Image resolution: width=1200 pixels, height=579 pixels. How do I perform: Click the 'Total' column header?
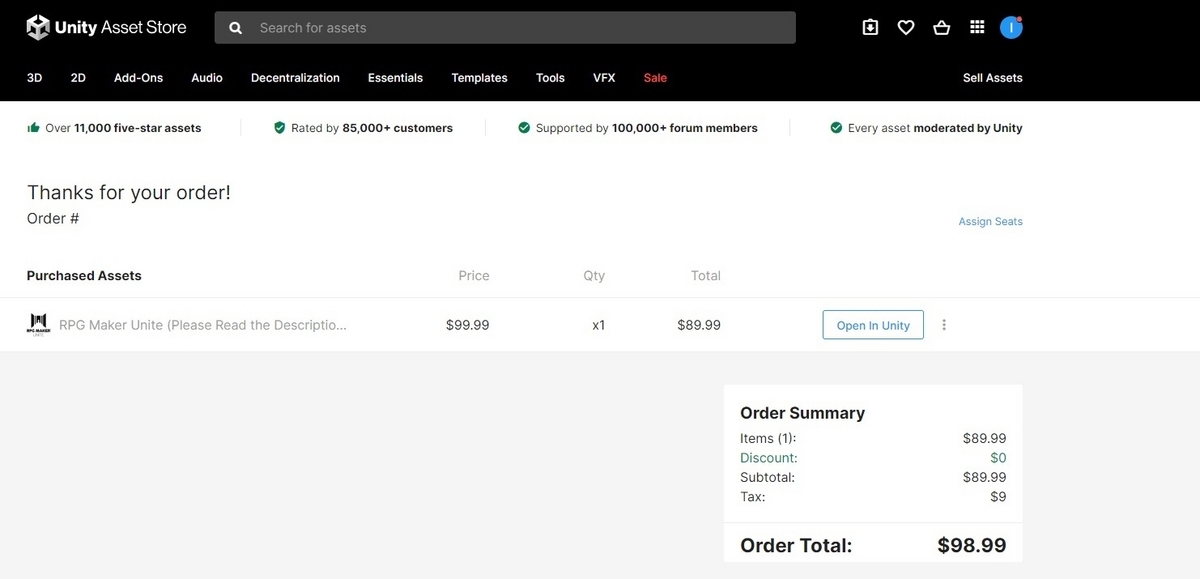coord(705,276)
